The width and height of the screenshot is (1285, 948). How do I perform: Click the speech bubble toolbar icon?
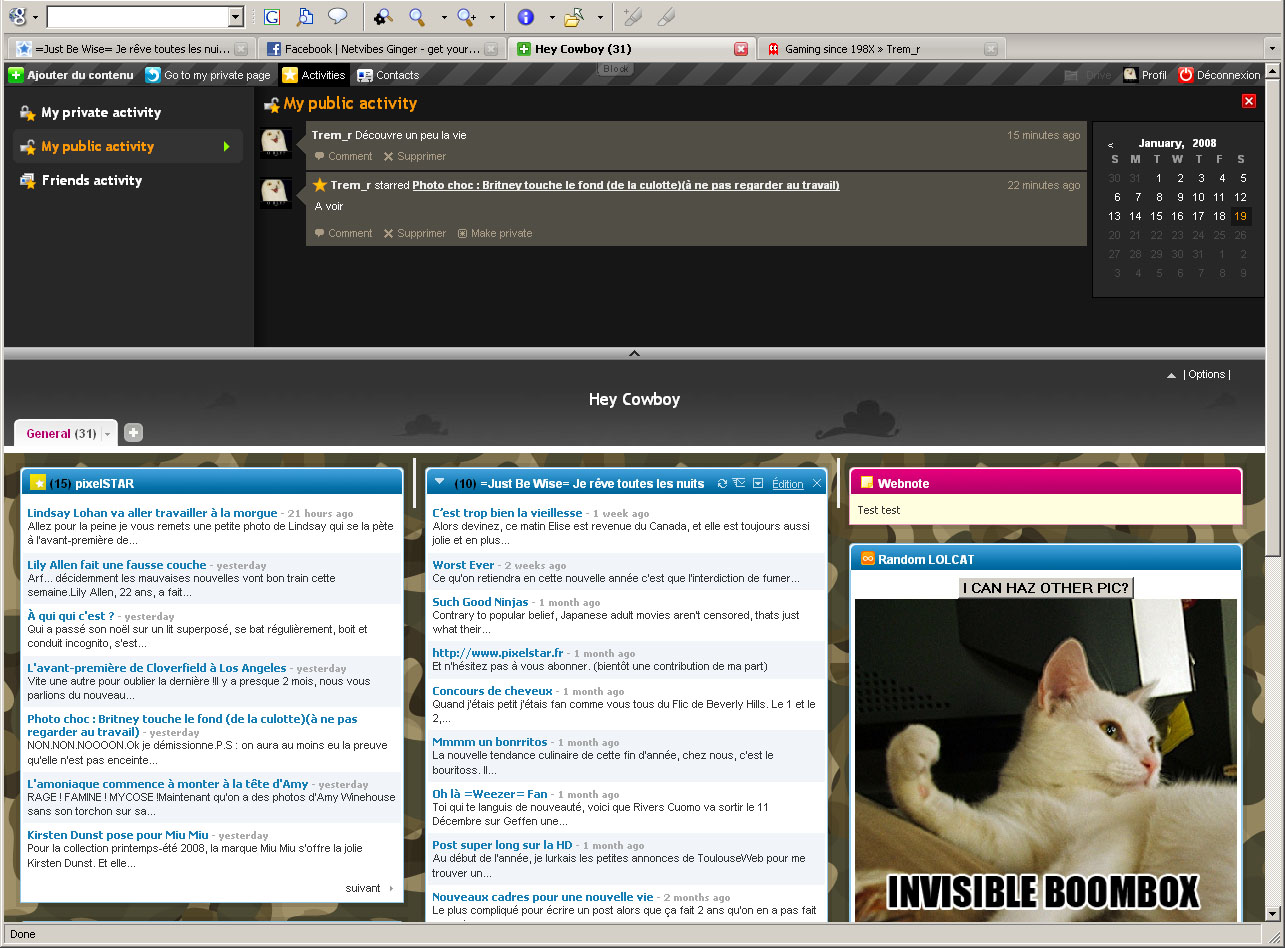coord(338,16)
